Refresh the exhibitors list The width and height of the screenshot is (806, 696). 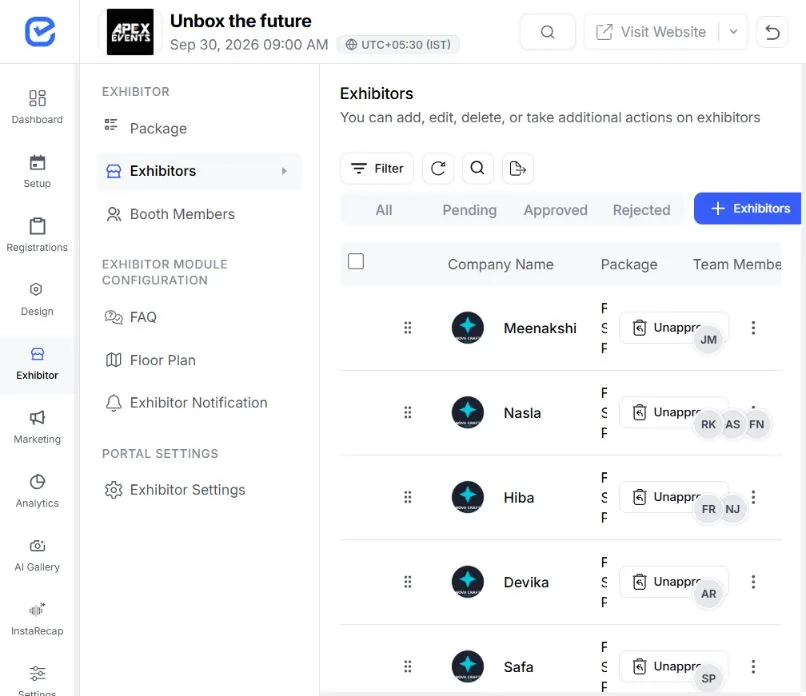tap(438, 169)
